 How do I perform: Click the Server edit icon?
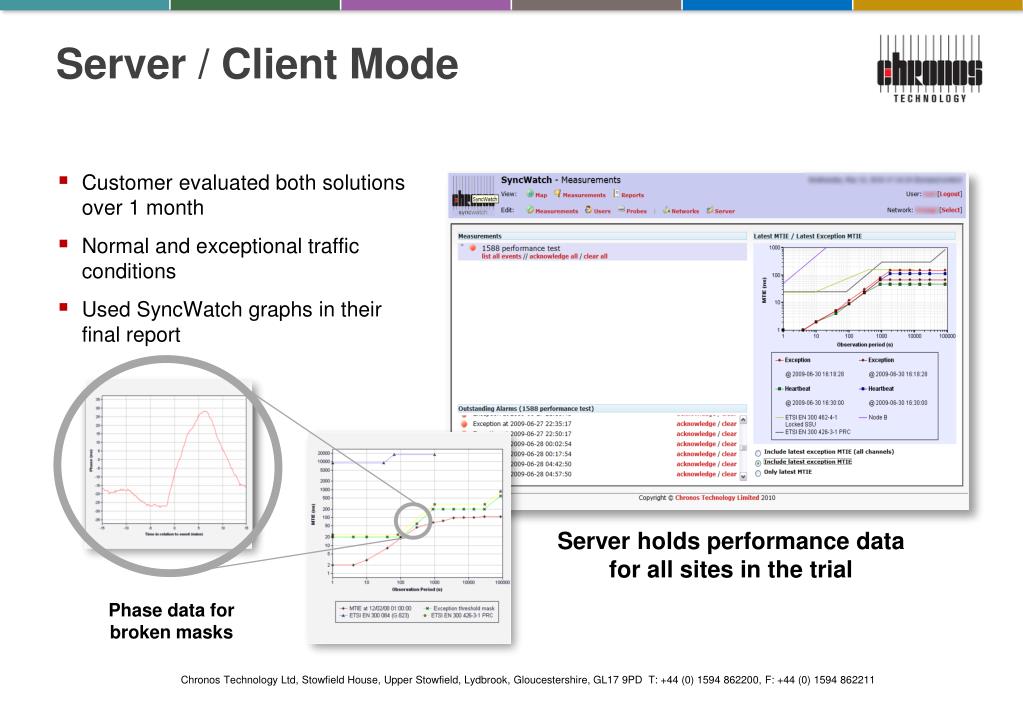(x=710, y=210)
